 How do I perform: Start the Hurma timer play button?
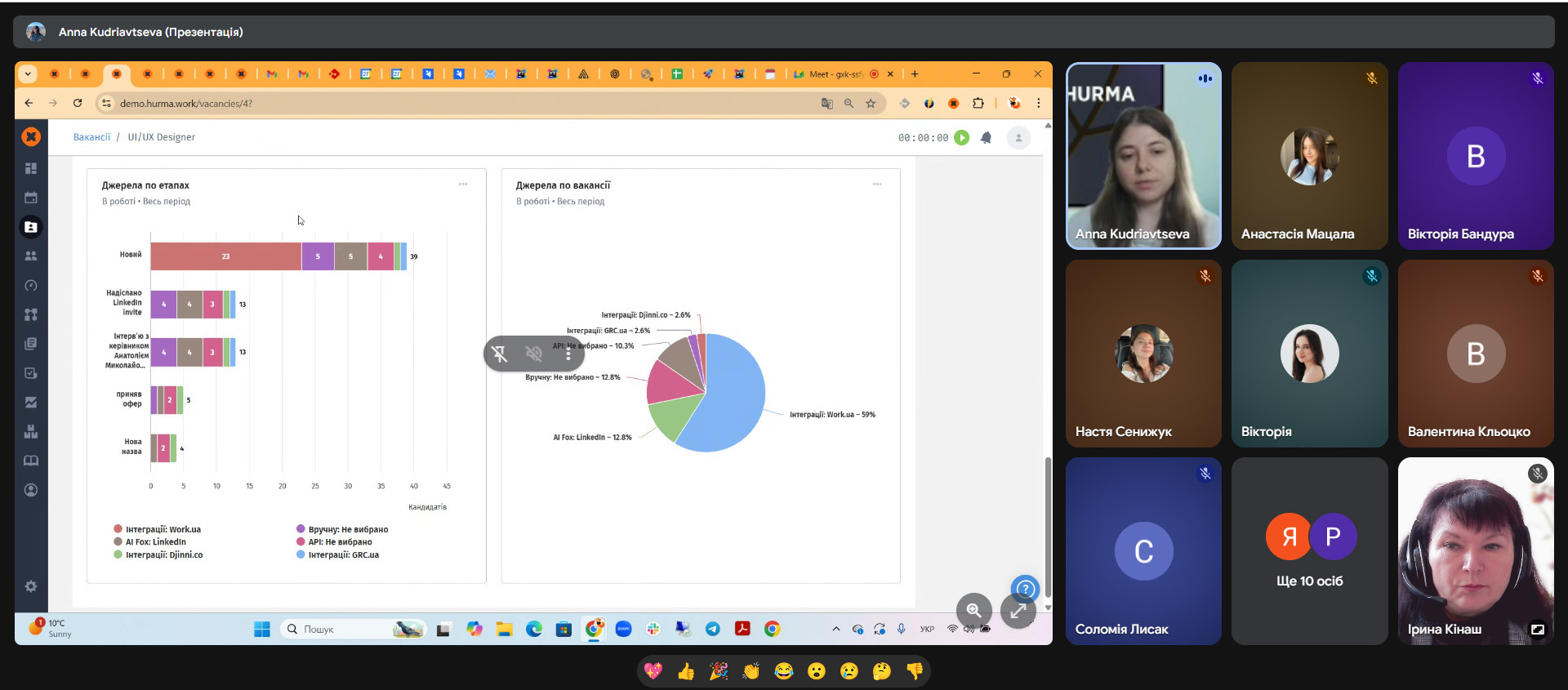click(962, 138)
